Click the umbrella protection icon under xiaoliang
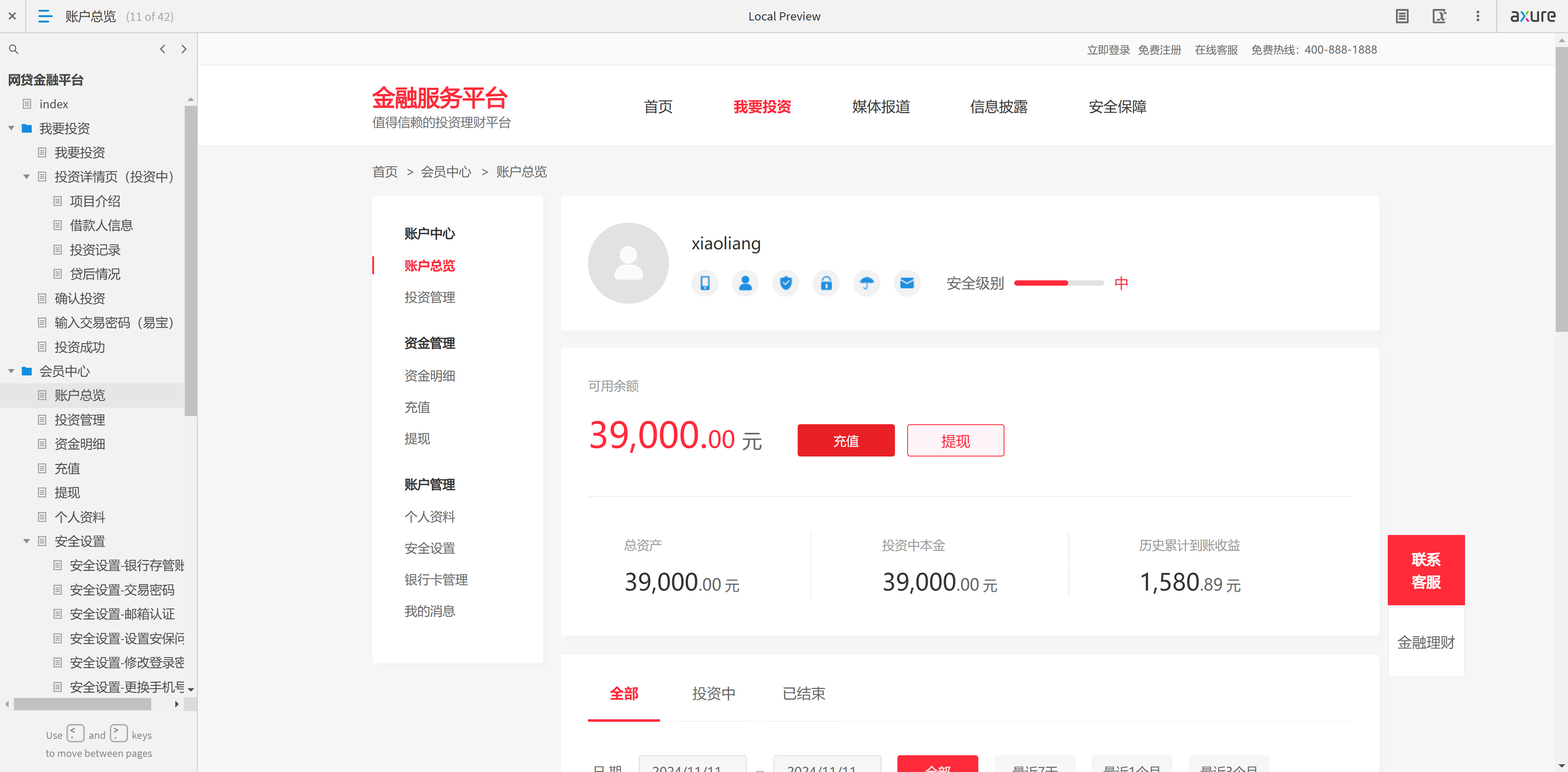The image size is (1568, 772). (x=867, y=283)
